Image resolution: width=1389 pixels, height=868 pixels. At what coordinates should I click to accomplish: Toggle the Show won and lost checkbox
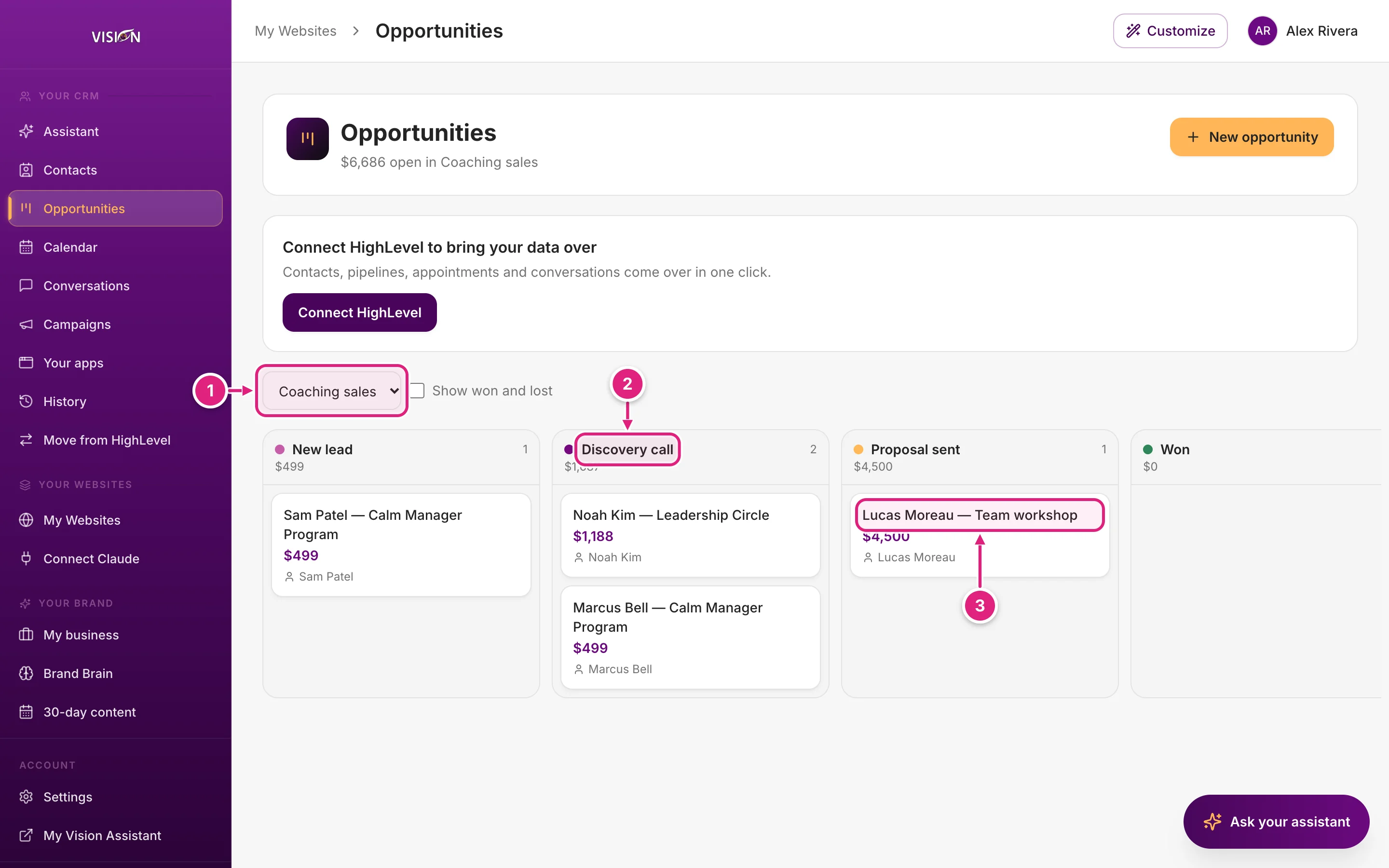click(417, 391)
